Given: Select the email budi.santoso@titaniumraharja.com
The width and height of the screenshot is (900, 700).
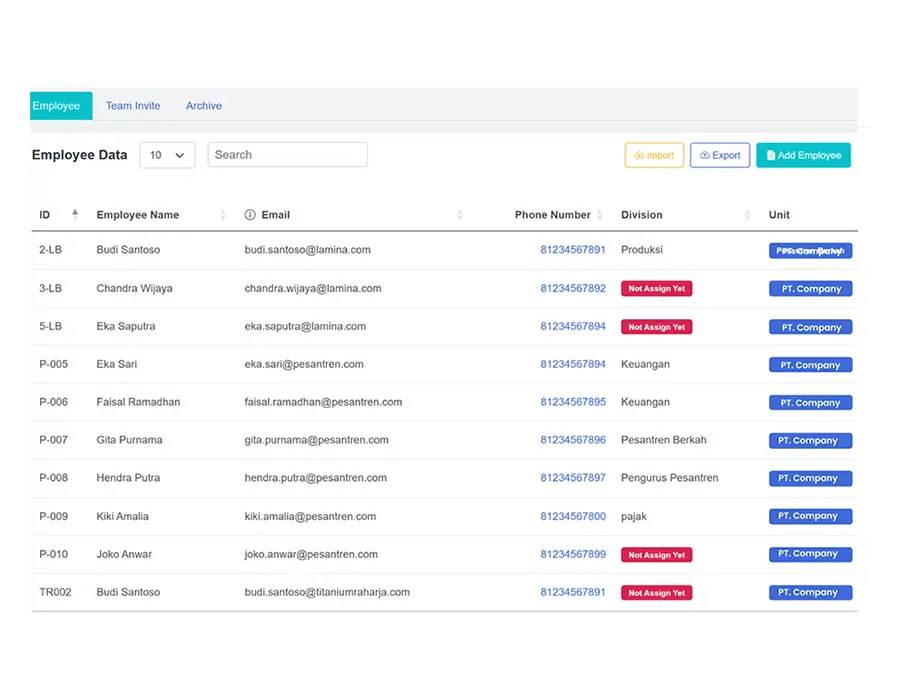Looking at the screenshot, I should (327, 592).
